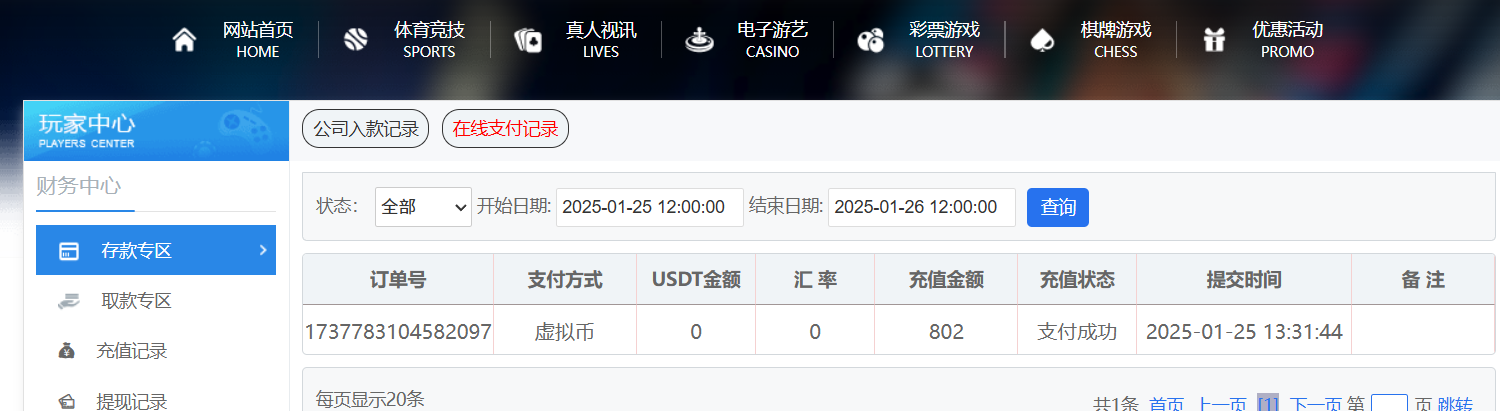Click the chess spade icon

1043,40
